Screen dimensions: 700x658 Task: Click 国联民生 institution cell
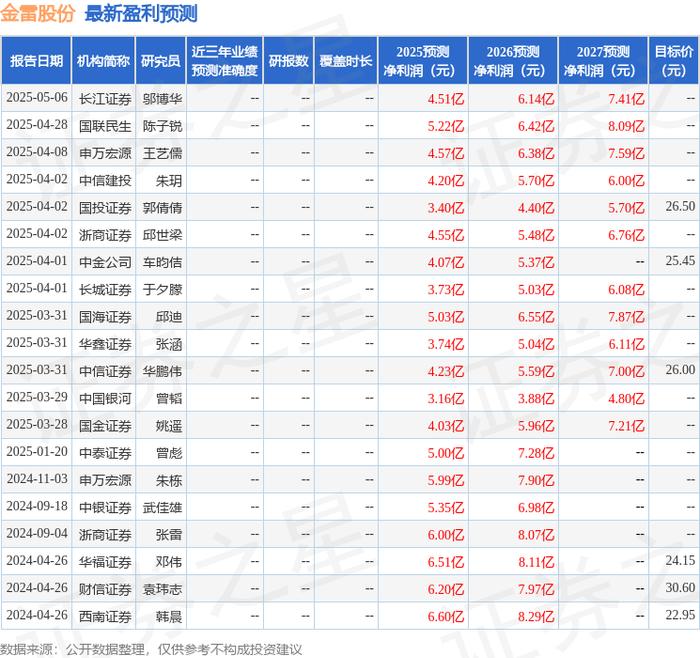click(105, 126)
